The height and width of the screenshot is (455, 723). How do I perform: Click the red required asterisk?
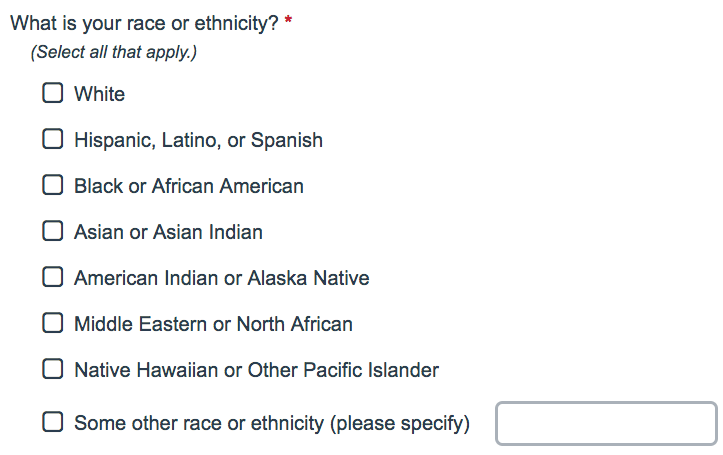point(288,20)
